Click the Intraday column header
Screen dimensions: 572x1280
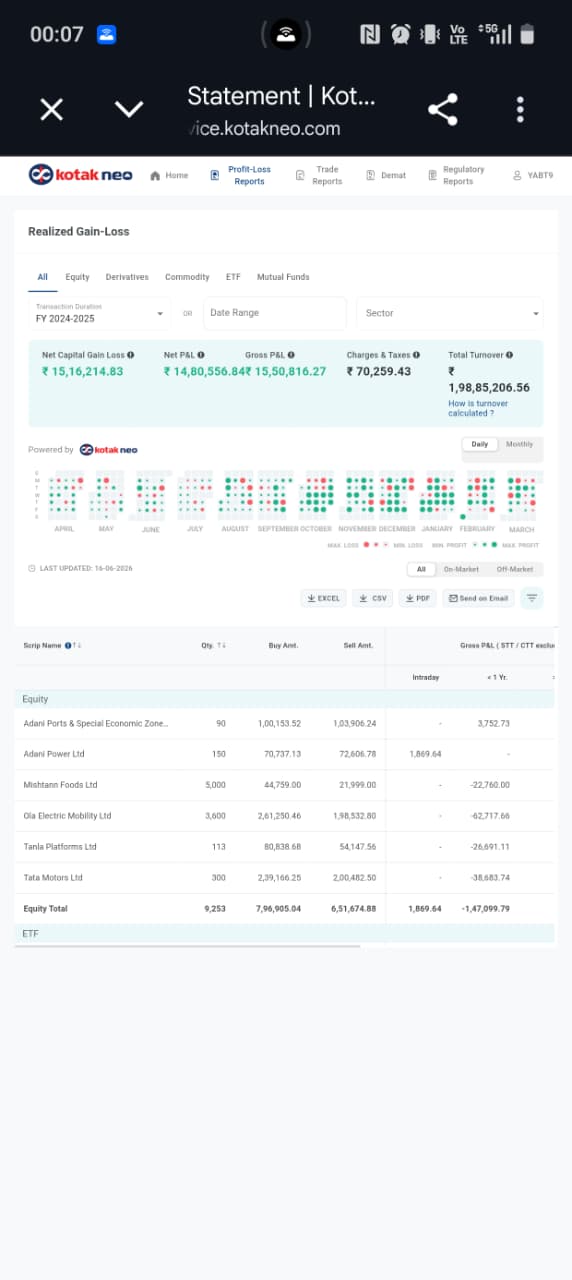[426, 678]
